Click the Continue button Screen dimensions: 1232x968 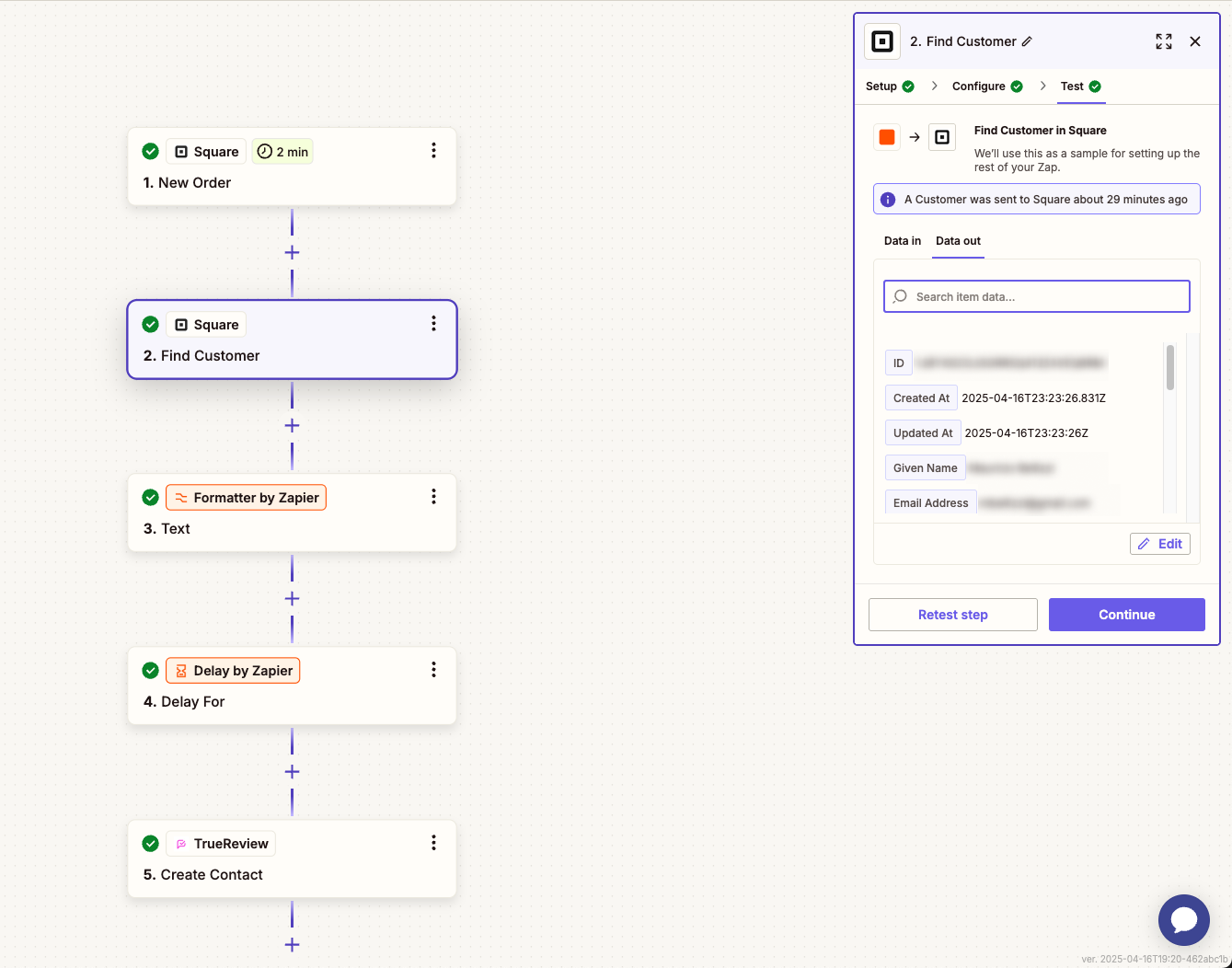1127,615
